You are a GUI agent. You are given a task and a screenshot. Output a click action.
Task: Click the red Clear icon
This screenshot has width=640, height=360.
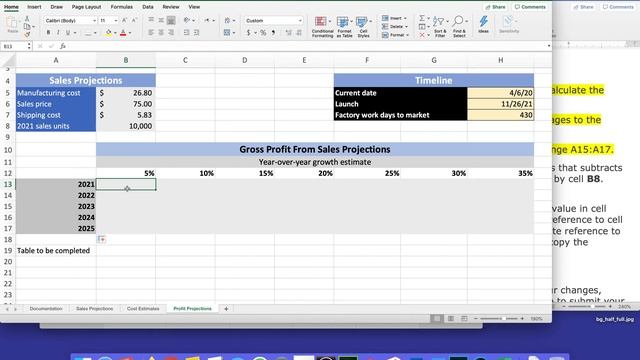pos(422,35)
